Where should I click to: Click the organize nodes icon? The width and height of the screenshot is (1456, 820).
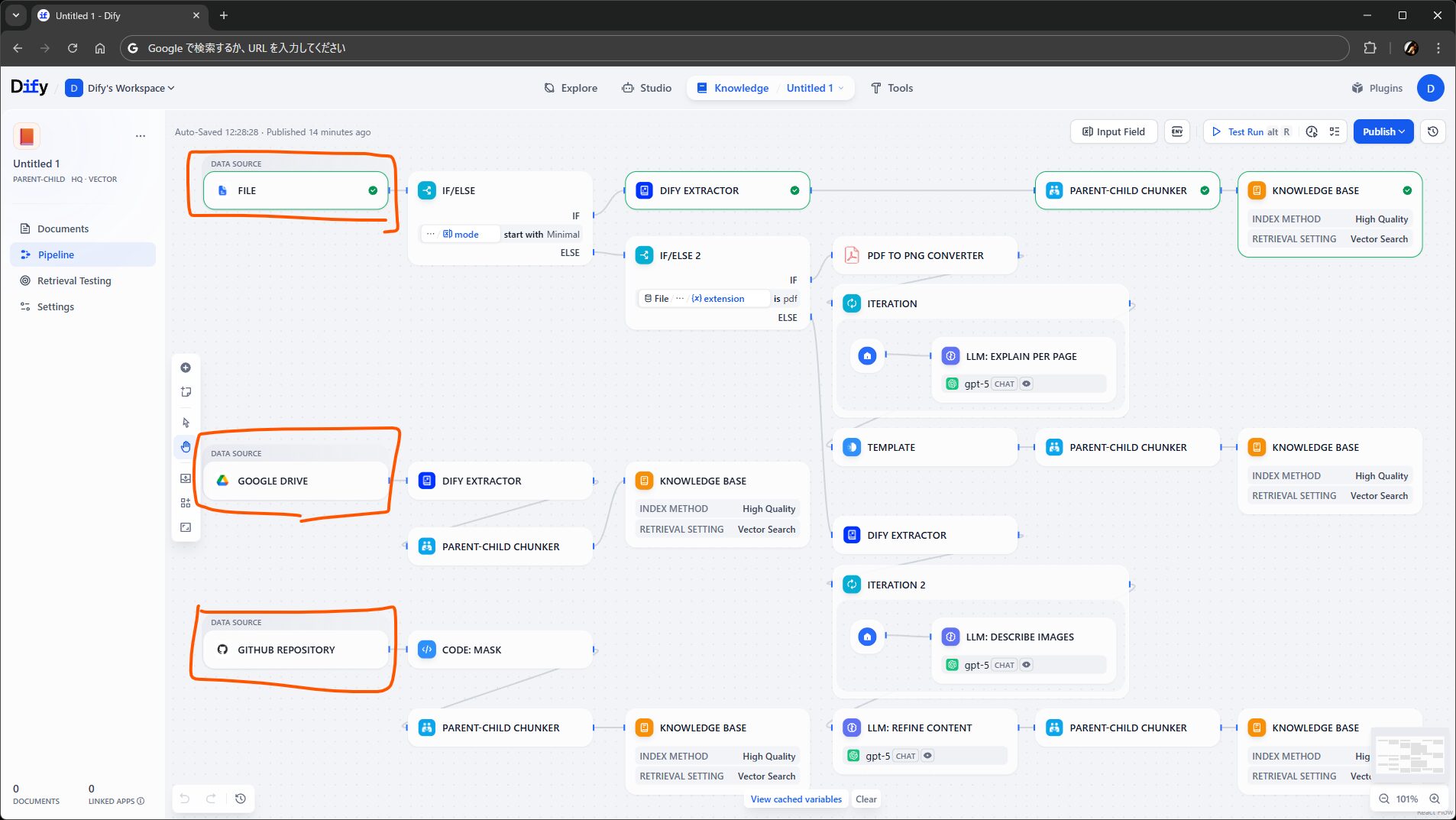[186, 503]
